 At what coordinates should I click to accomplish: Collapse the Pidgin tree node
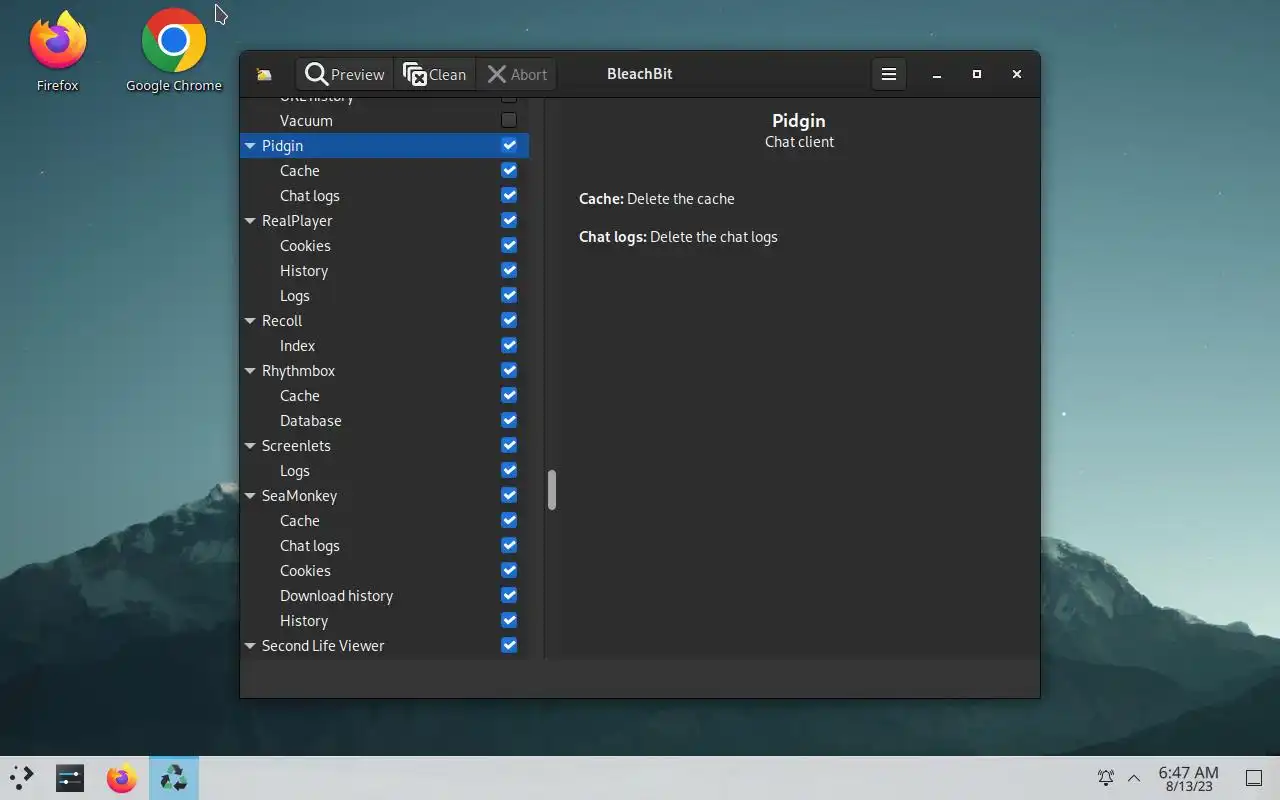click(x=250, y=146)
